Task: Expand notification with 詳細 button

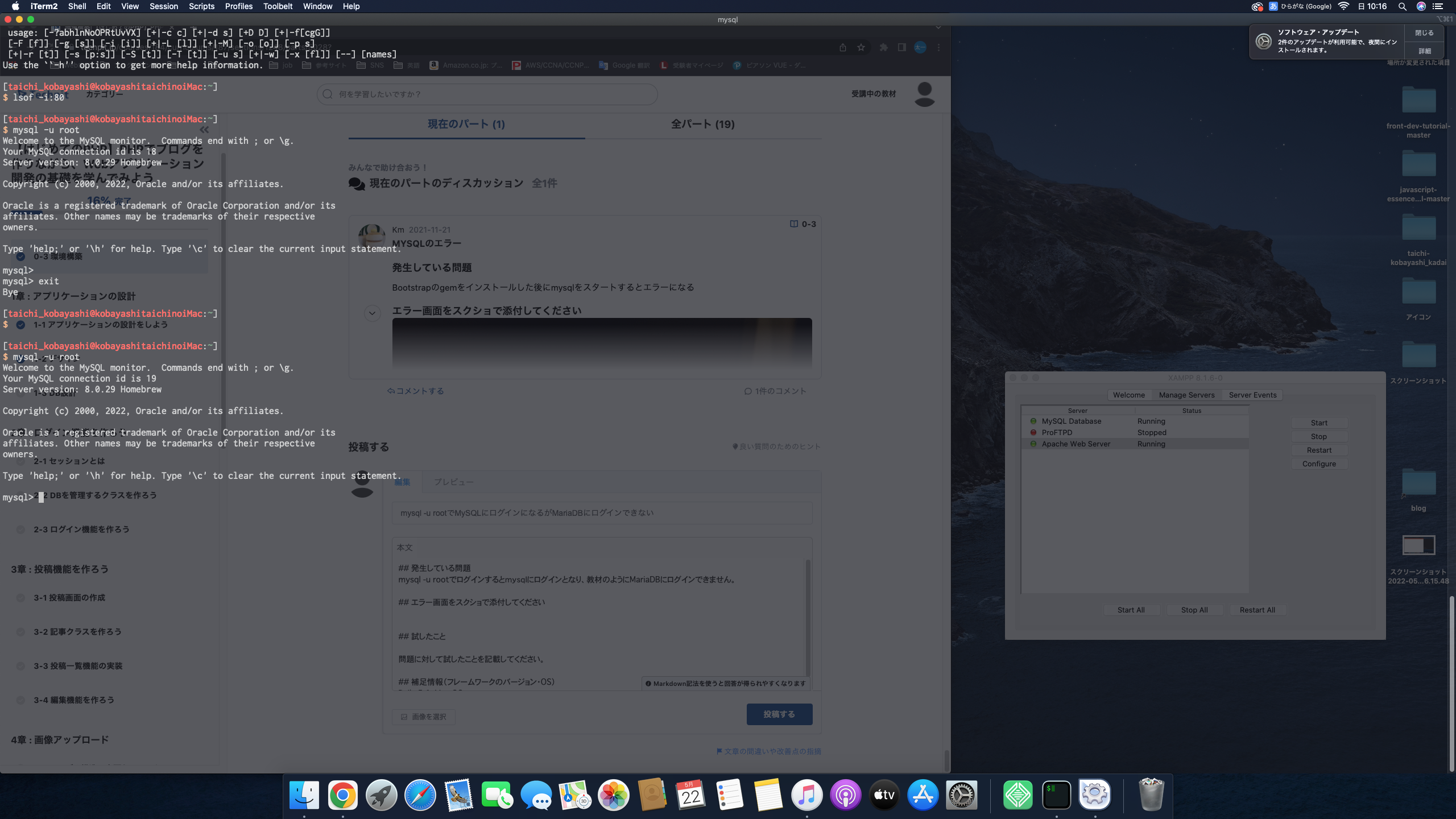Action: (1424, 51)
